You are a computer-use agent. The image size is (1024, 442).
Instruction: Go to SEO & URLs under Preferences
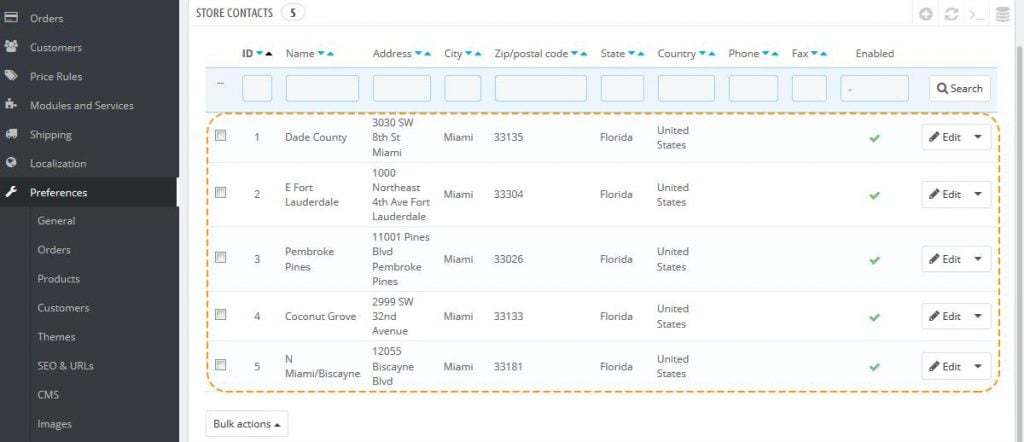tap(65, 366)
